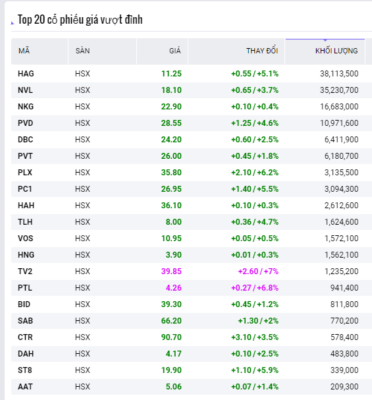
Task: Open SAB stock ticker
Action: click(x=25, y=321)
